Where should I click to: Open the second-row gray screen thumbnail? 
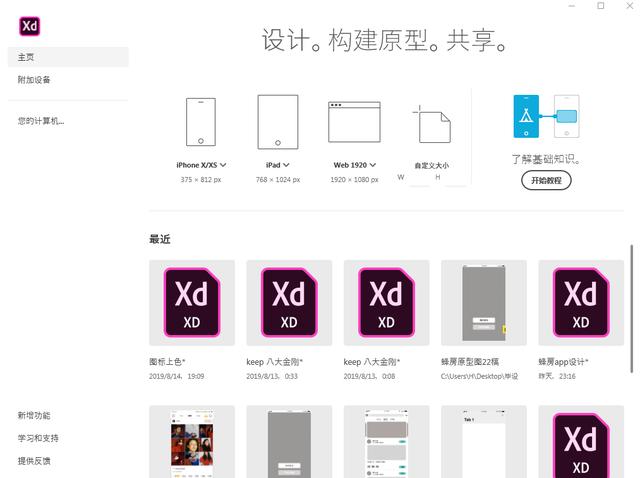[x=289, y=442]
